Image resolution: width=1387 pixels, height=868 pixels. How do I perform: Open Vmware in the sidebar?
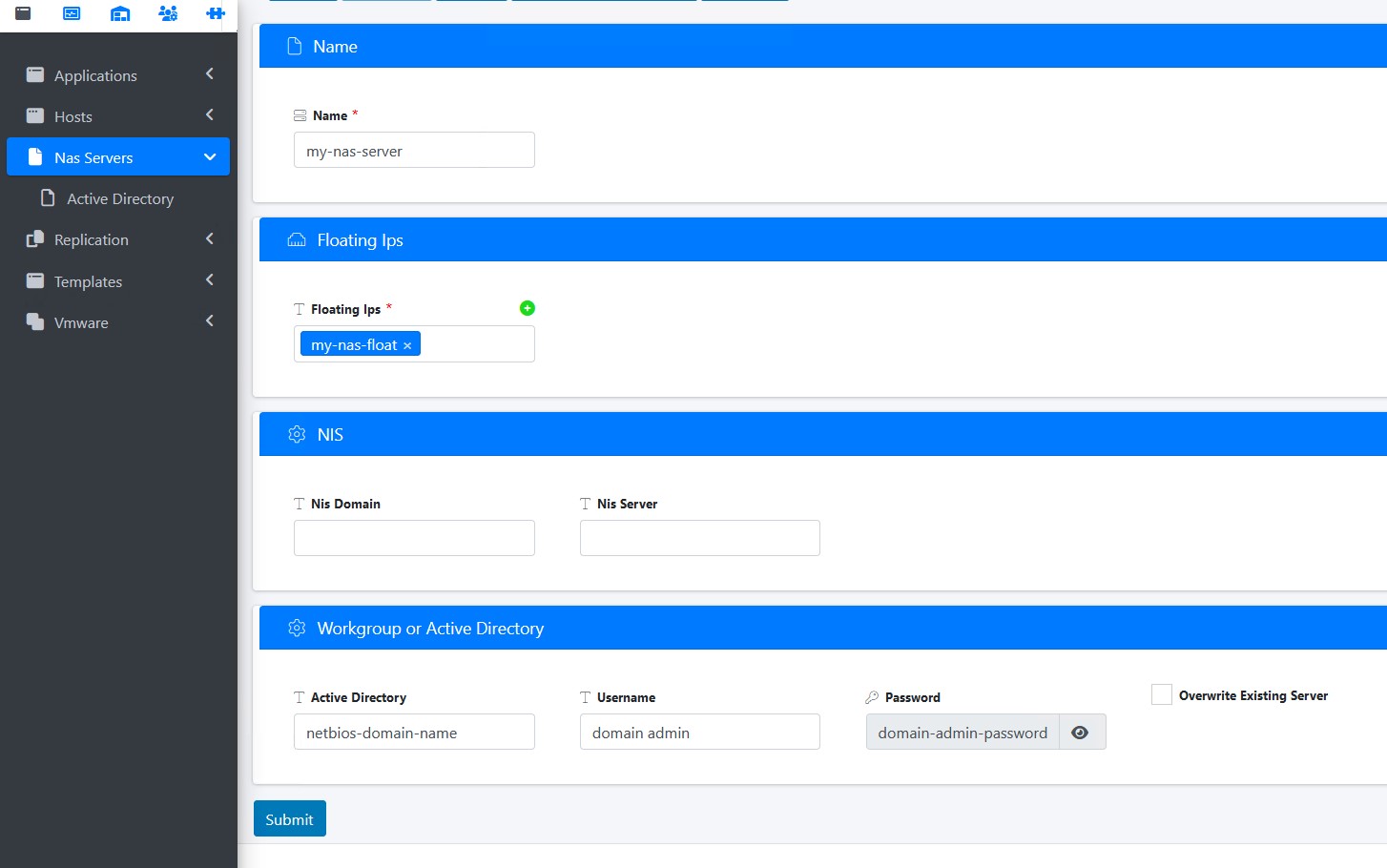pyautogui.click(x=118, y=321)
